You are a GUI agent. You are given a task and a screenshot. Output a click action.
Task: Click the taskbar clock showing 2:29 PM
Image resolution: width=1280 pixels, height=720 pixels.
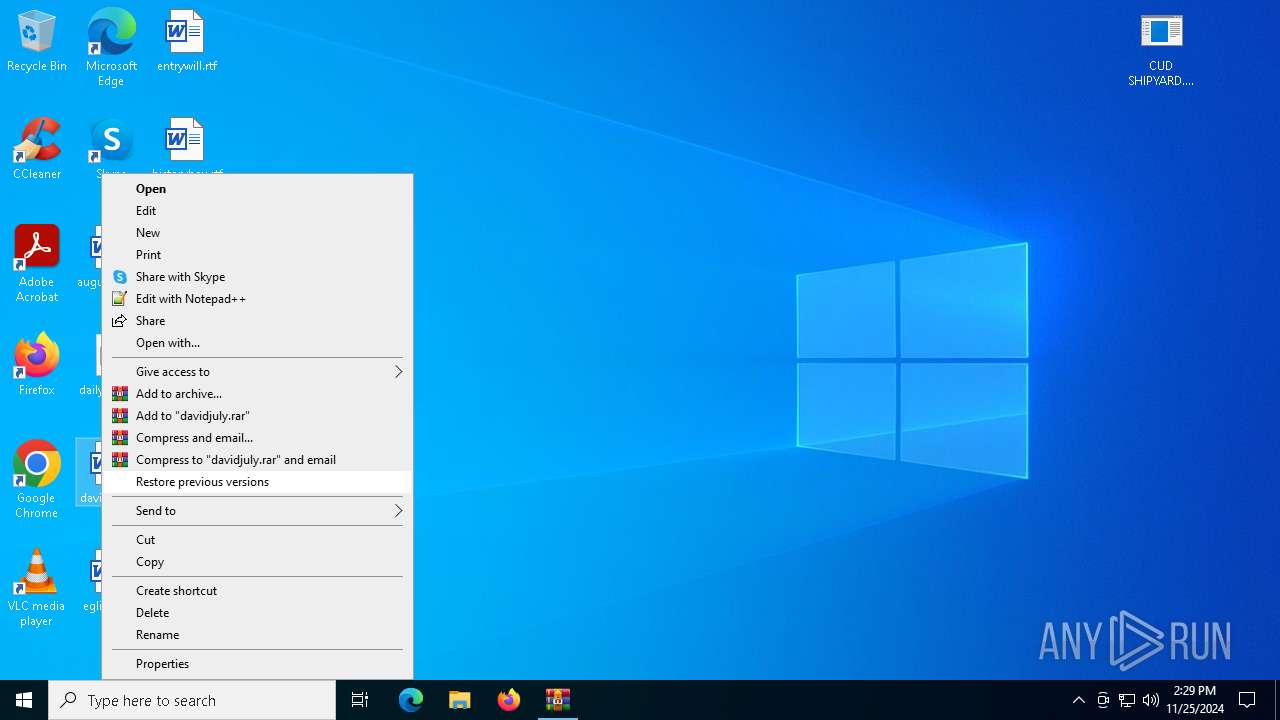point(1195,700)
